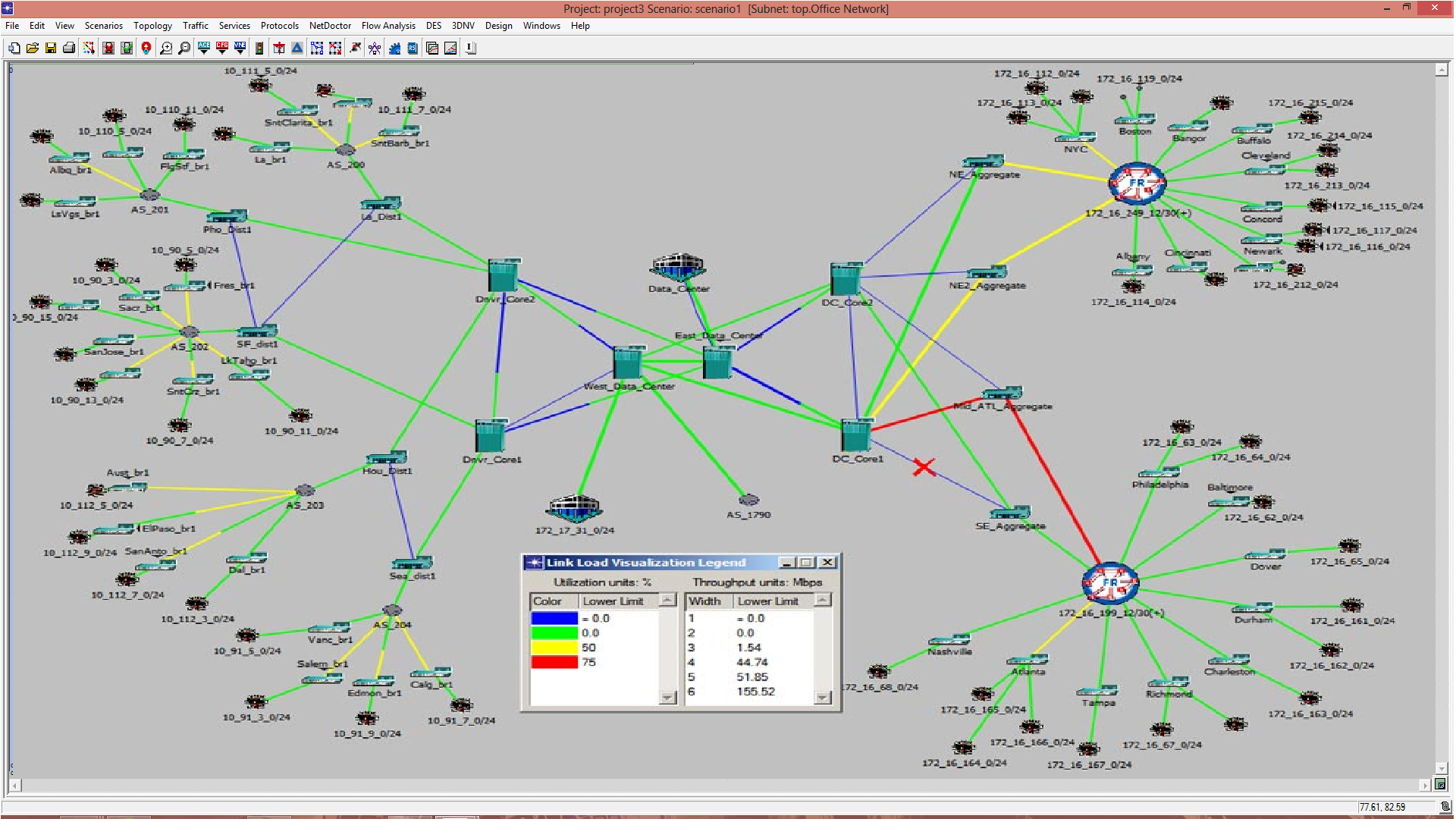This screenshot has width=1456, height=819.
Task: Open the Protocols menu
Action: 279,25
